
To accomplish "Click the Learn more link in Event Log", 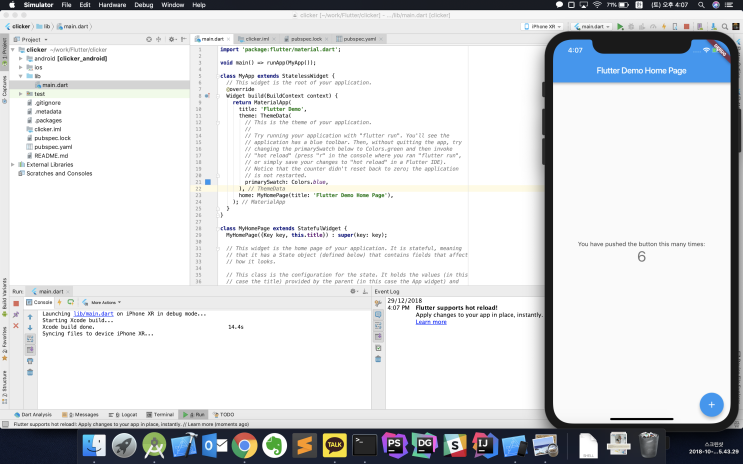I will pos(431,322).
